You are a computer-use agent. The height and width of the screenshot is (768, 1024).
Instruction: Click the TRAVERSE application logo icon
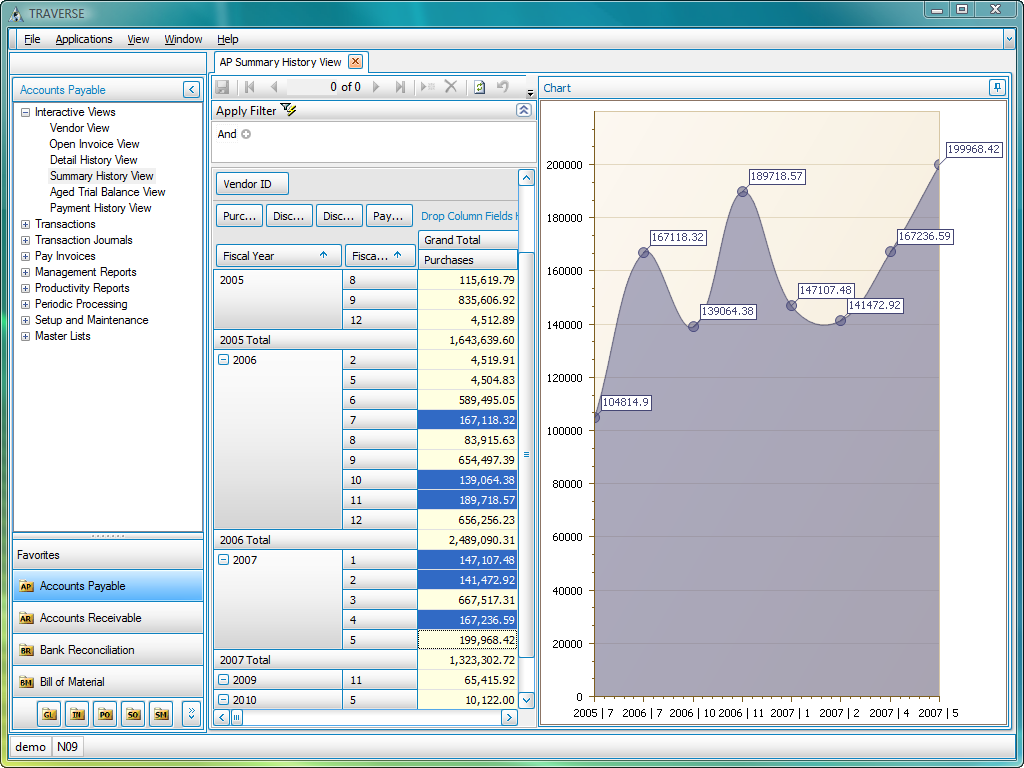click(x=16, y=13)
